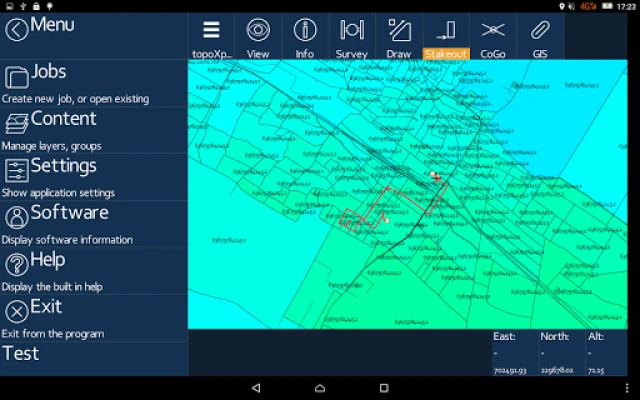Tap the battery status icon
This screenshot has height=400, width=640.
pyautogui.click(x=607, y=6)
